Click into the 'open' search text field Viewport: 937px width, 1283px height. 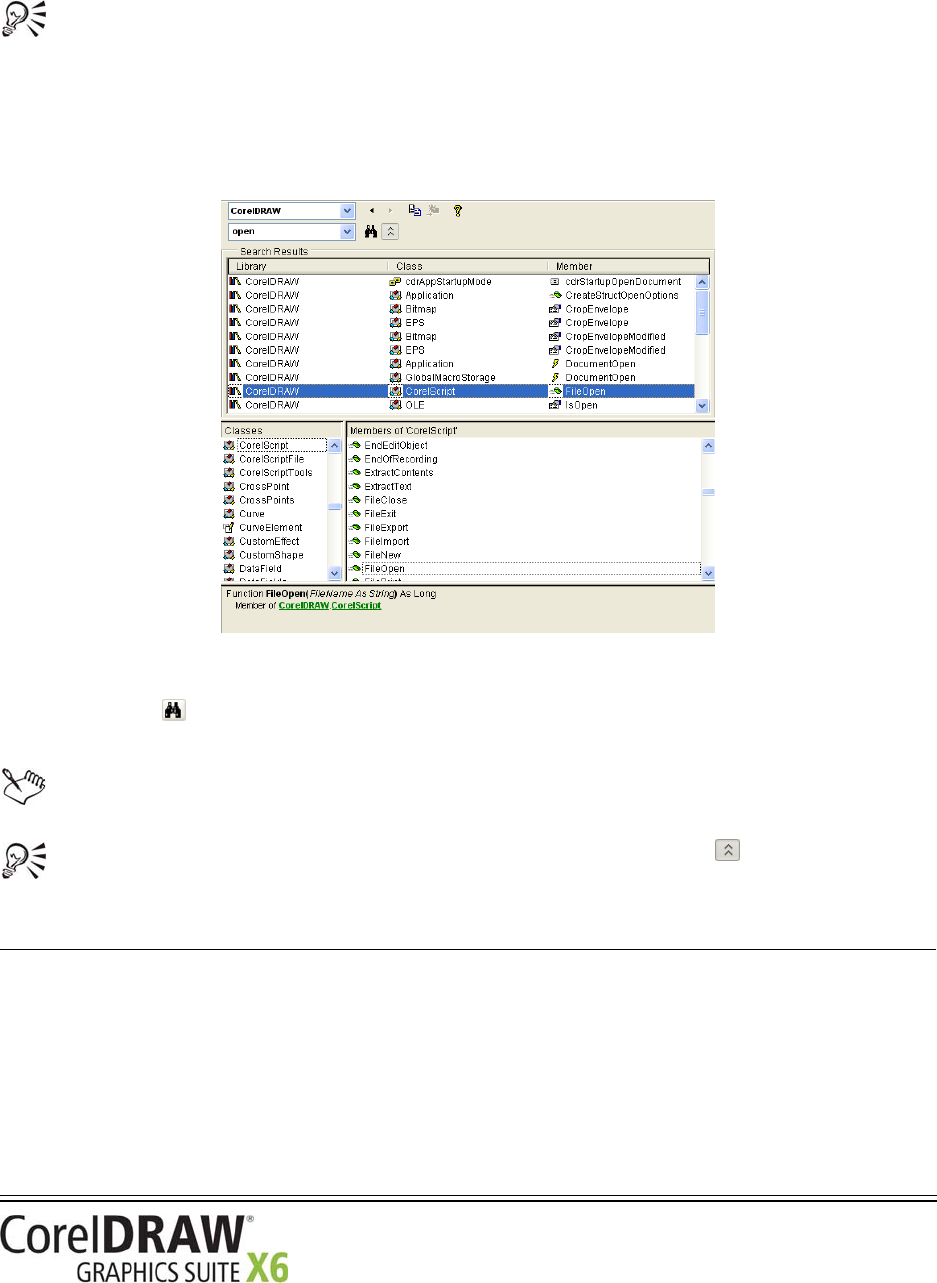click(285, 231)
